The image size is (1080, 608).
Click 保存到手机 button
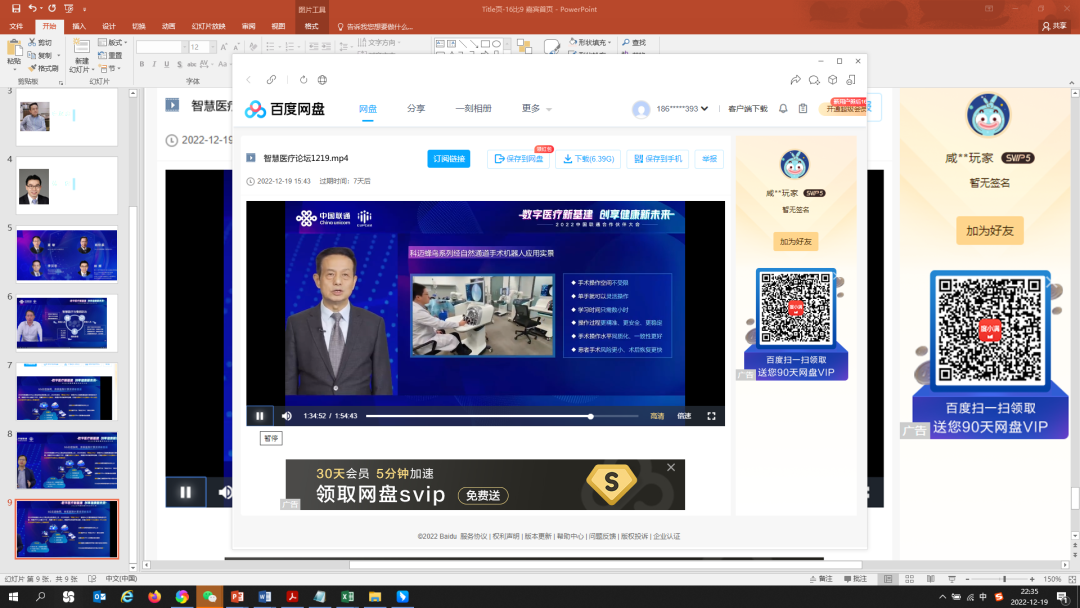pos(658,159)
